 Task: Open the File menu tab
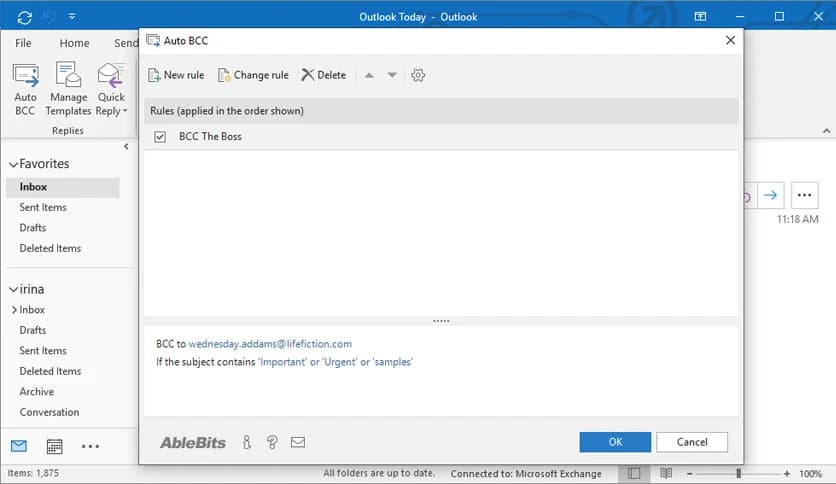[23, 43]
